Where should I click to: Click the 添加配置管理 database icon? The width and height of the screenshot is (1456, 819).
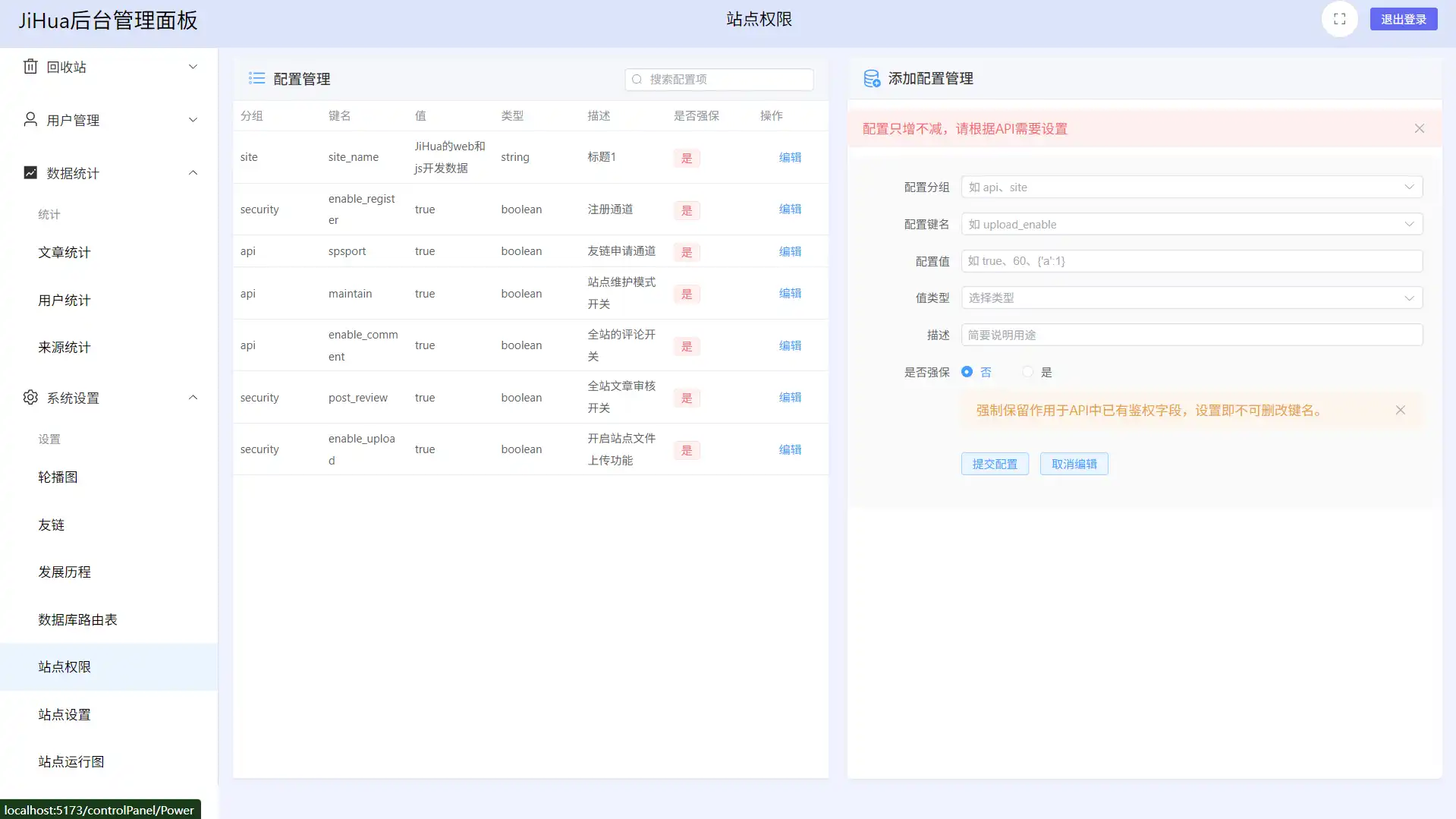click(871, 78)
